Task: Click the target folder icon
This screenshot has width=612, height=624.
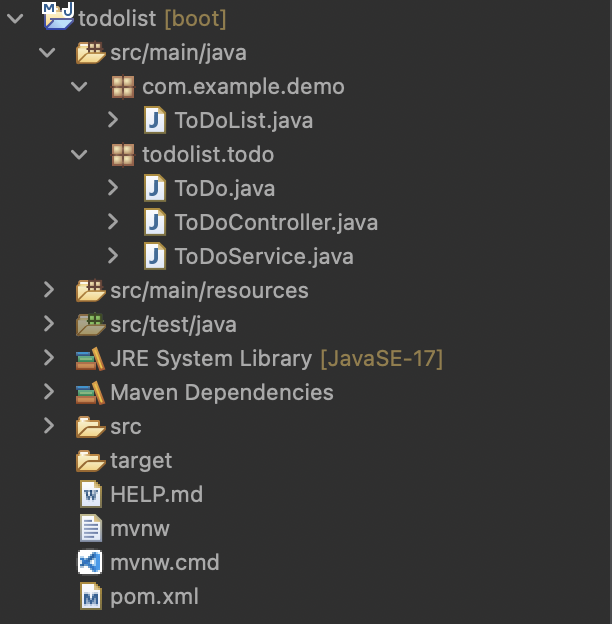Action: 91,461
